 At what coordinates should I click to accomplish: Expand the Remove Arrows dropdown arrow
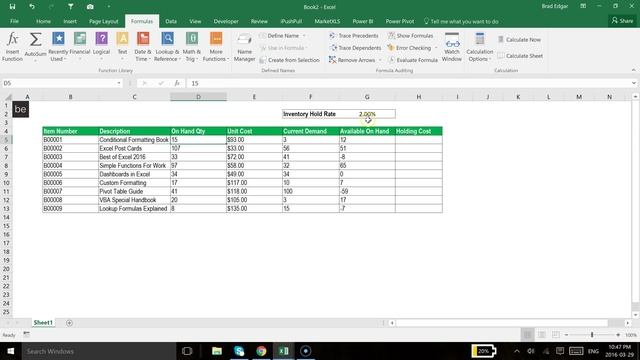pos(380,60)
